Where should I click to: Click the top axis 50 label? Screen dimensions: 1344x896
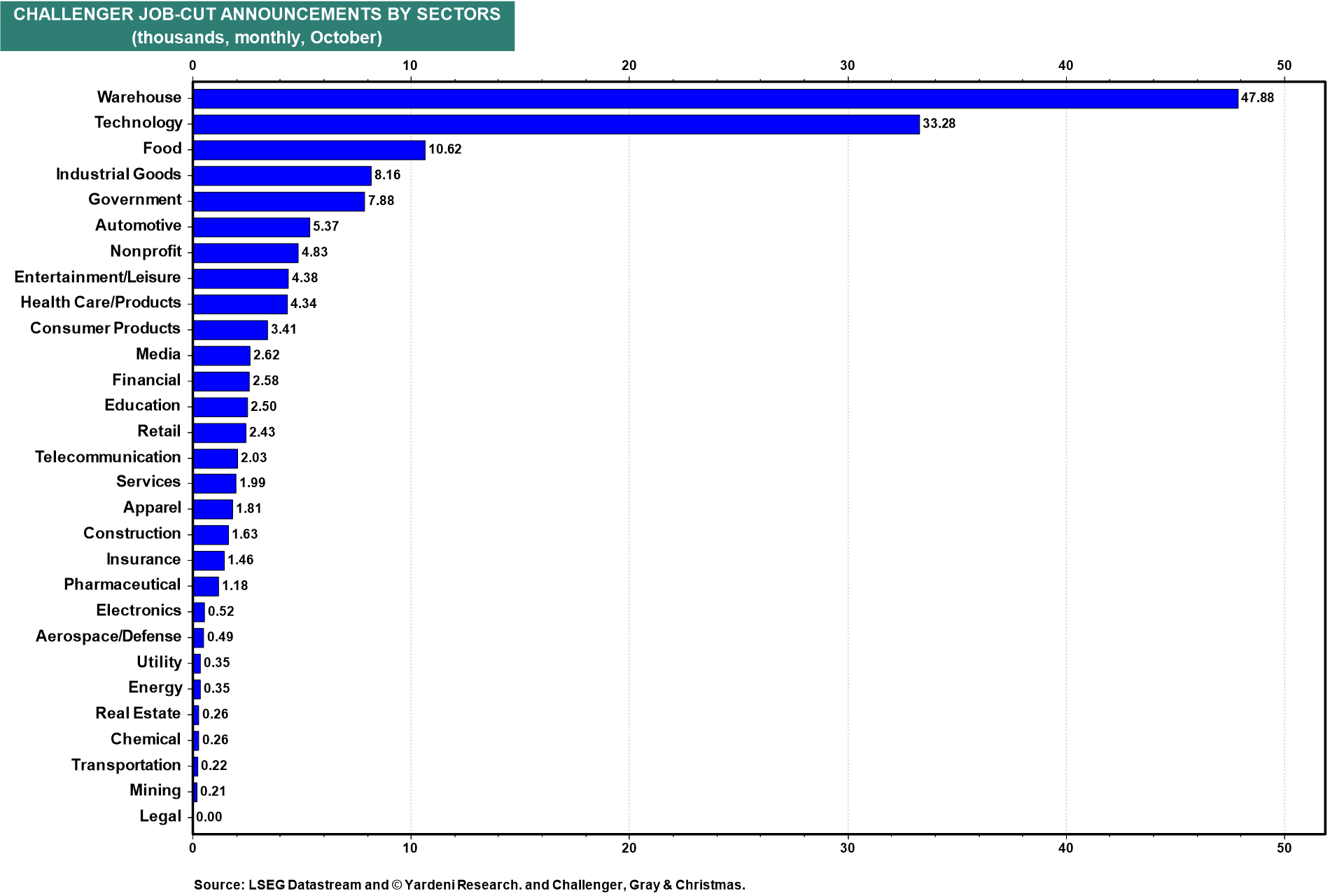coord(1284,66)
